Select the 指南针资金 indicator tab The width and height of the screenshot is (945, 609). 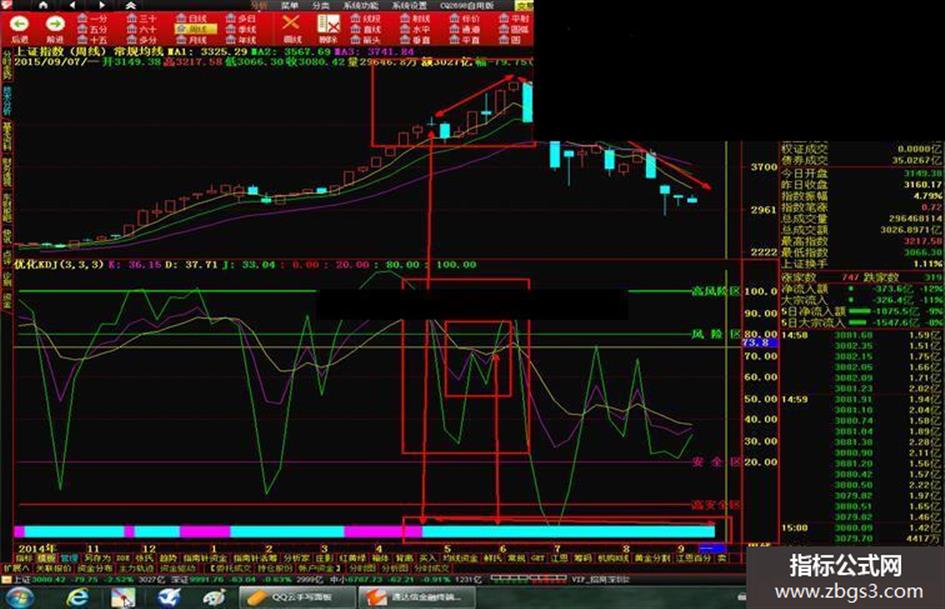(x=205, y=558)
